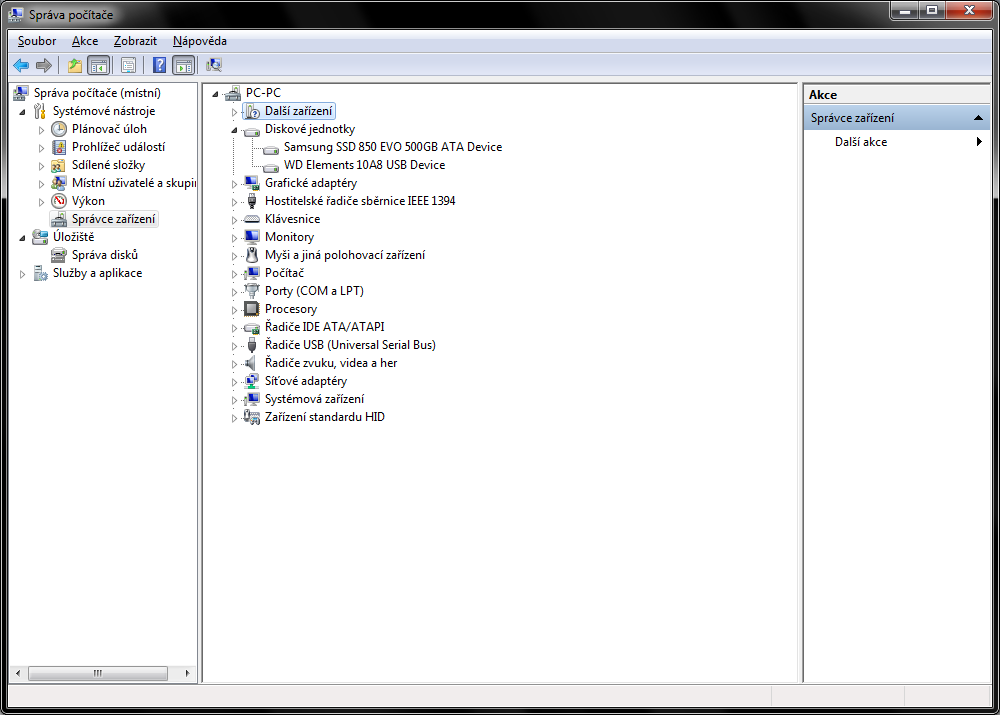Click the blue Help question mark icon

159,66
